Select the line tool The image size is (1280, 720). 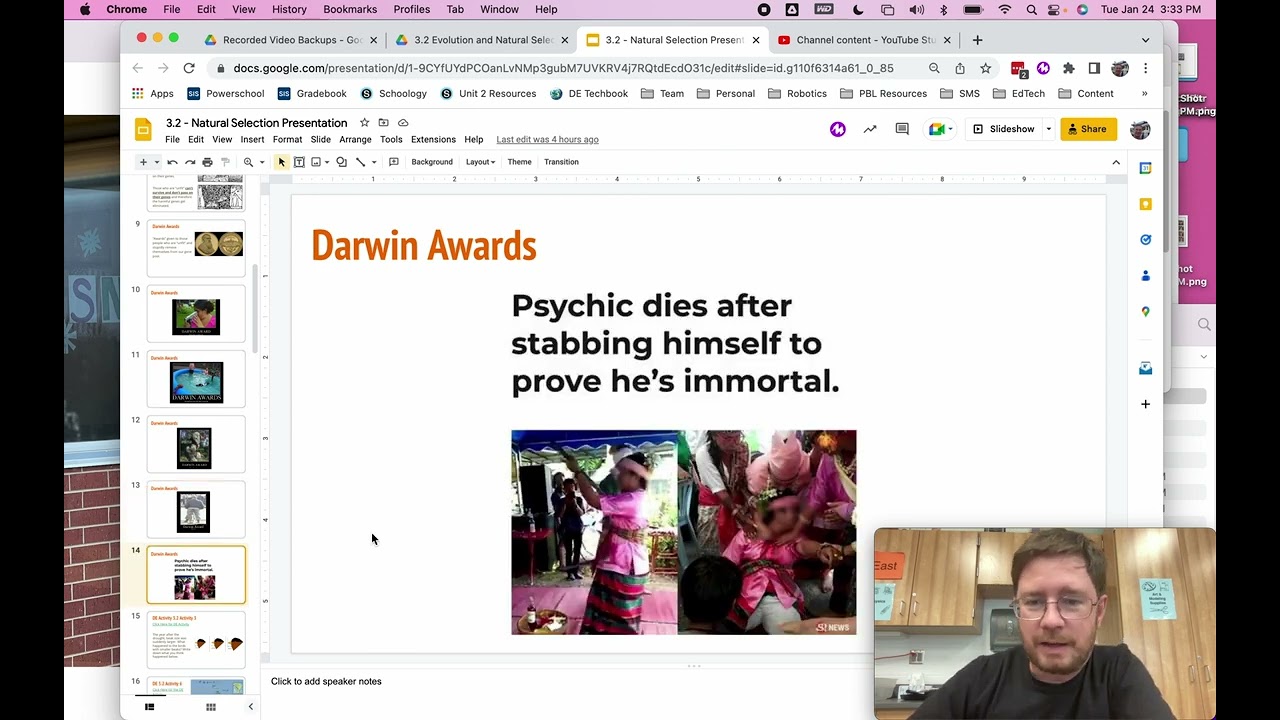360,162
